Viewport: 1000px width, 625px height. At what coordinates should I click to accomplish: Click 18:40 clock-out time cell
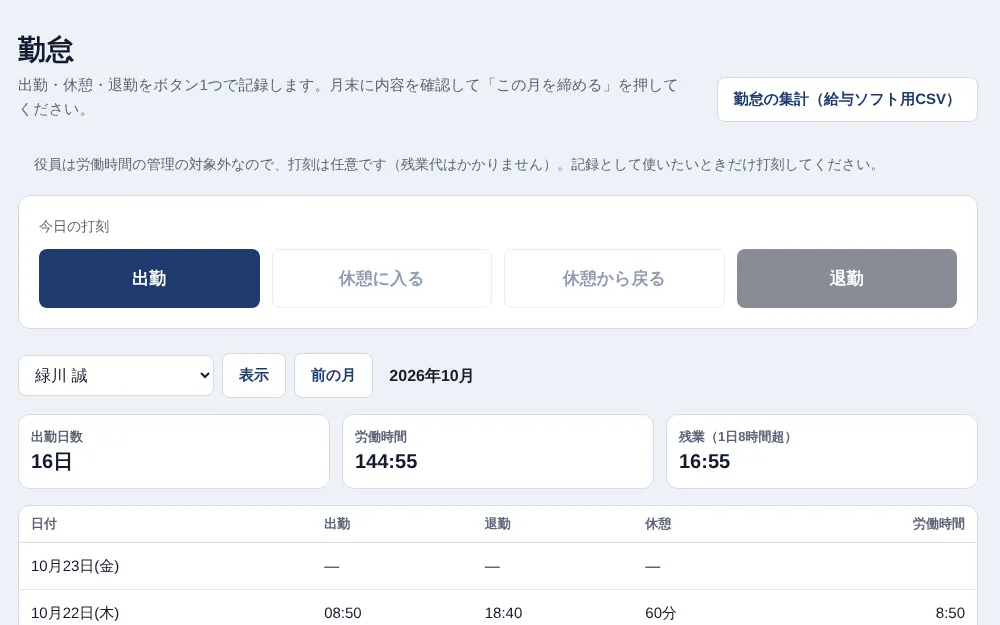(x=503, y=613)
